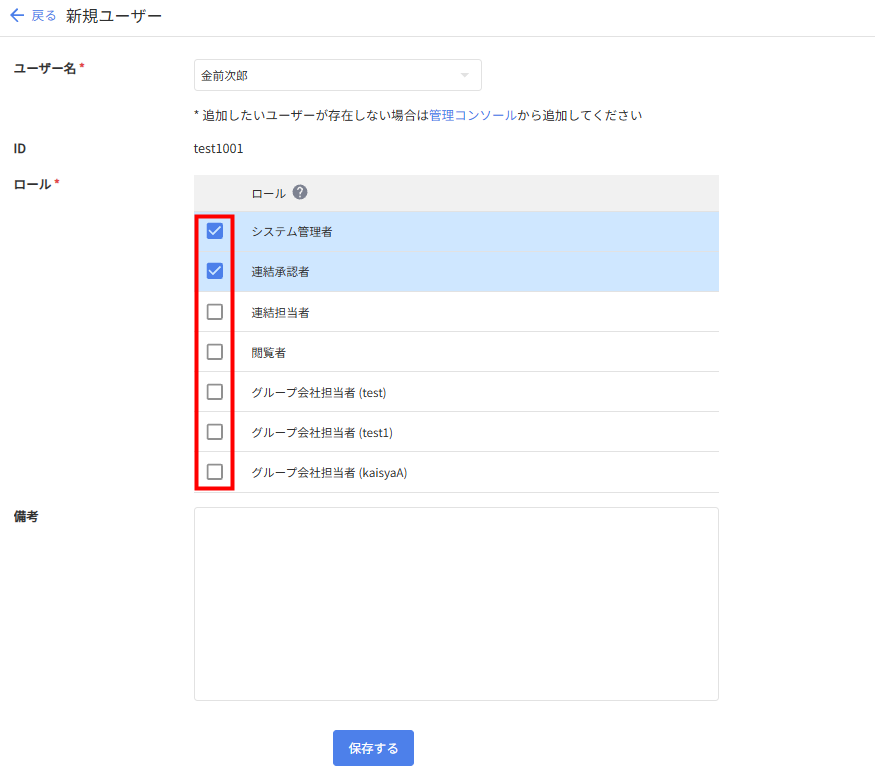Focus the 備考 text area
The width and height of the screenshot is (875, 782).
456,603
